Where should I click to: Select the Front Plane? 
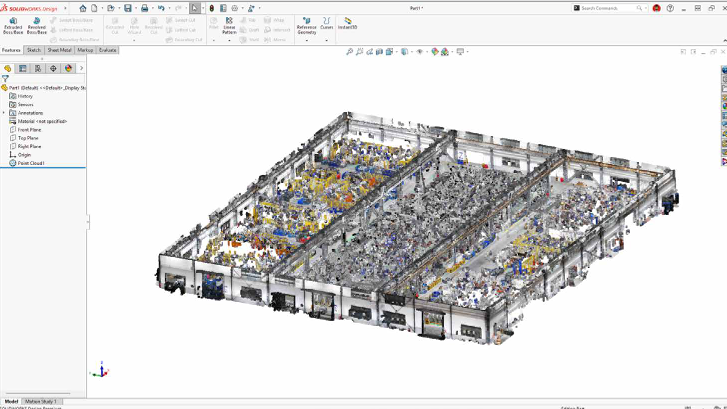pos(29,129)
